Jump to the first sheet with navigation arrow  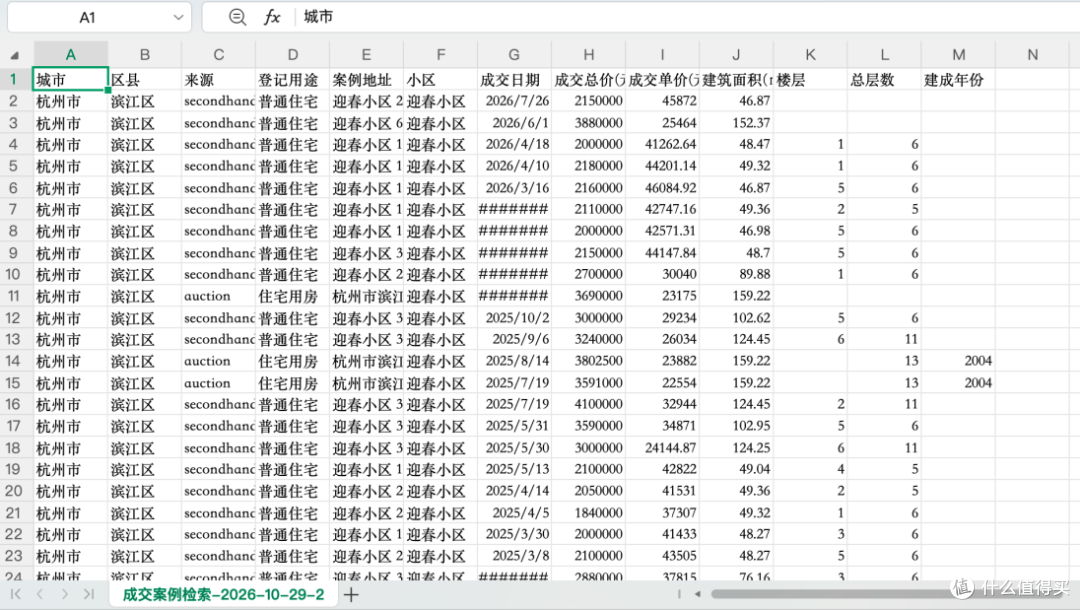[16, 594]
